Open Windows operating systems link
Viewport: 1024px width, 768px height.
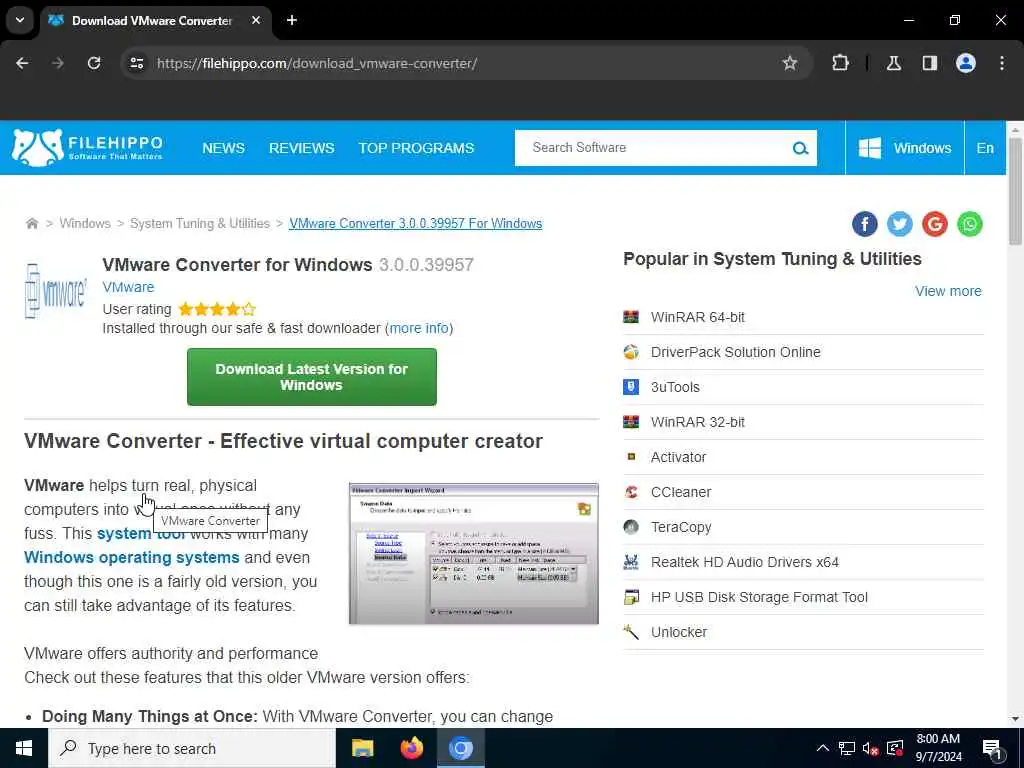click(132, 558)
